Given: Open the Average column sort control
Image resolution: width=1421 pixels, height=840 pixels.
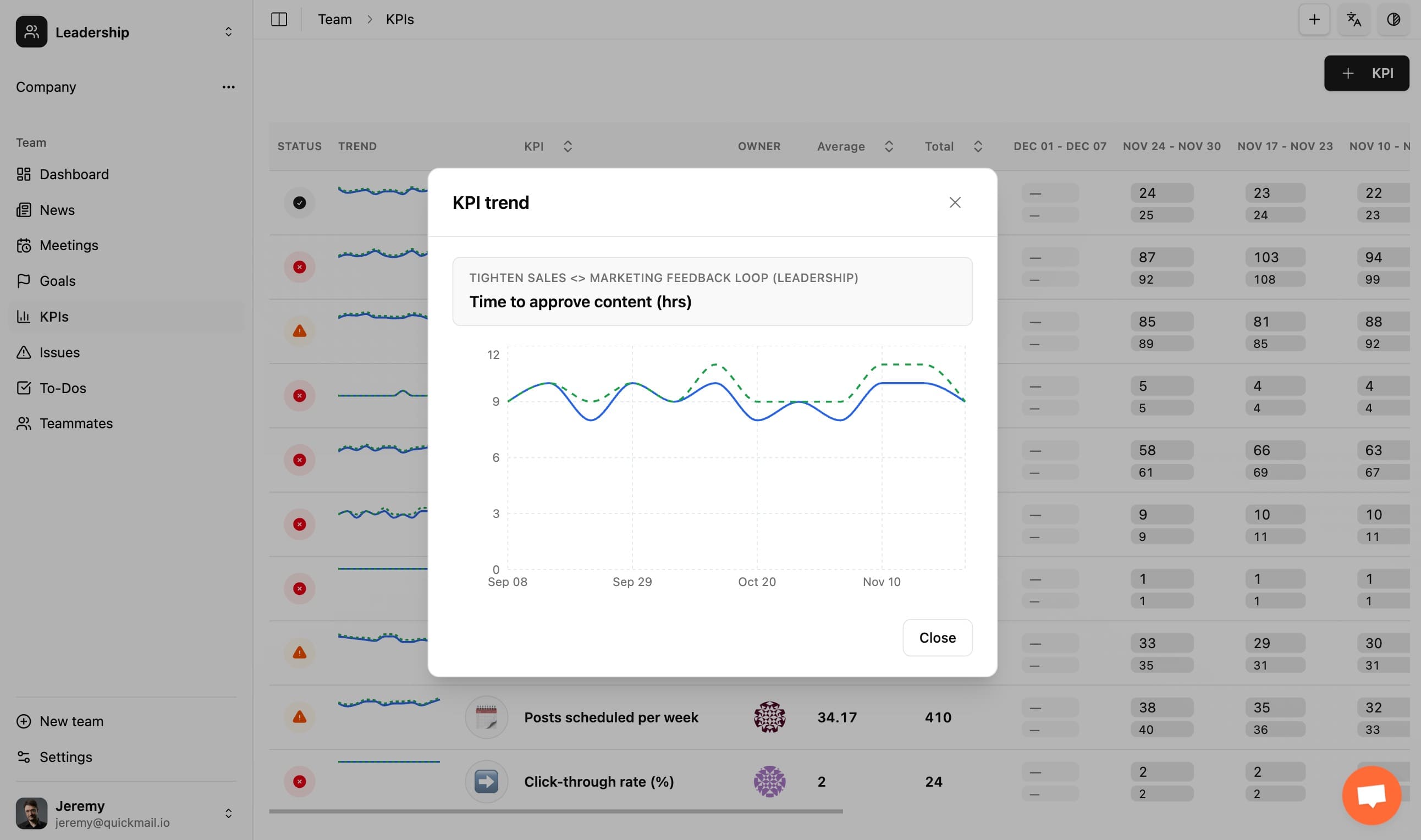Looking at the screenshot, I should tap(889, 146).
